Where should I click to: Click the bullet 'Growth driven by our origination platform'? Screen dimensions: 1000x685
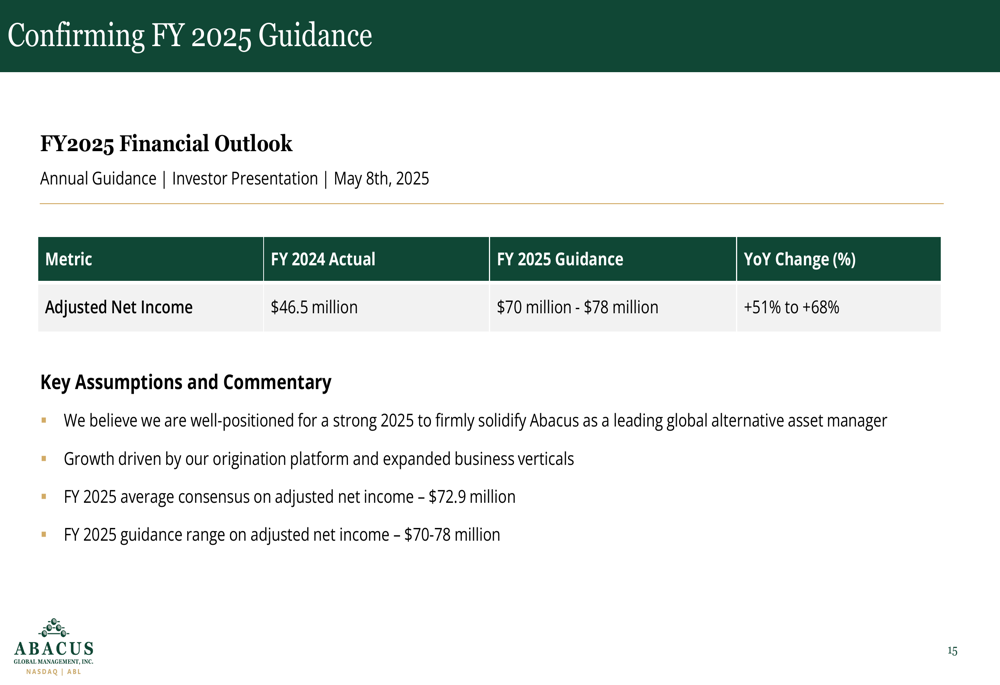[x=318, y=459]
